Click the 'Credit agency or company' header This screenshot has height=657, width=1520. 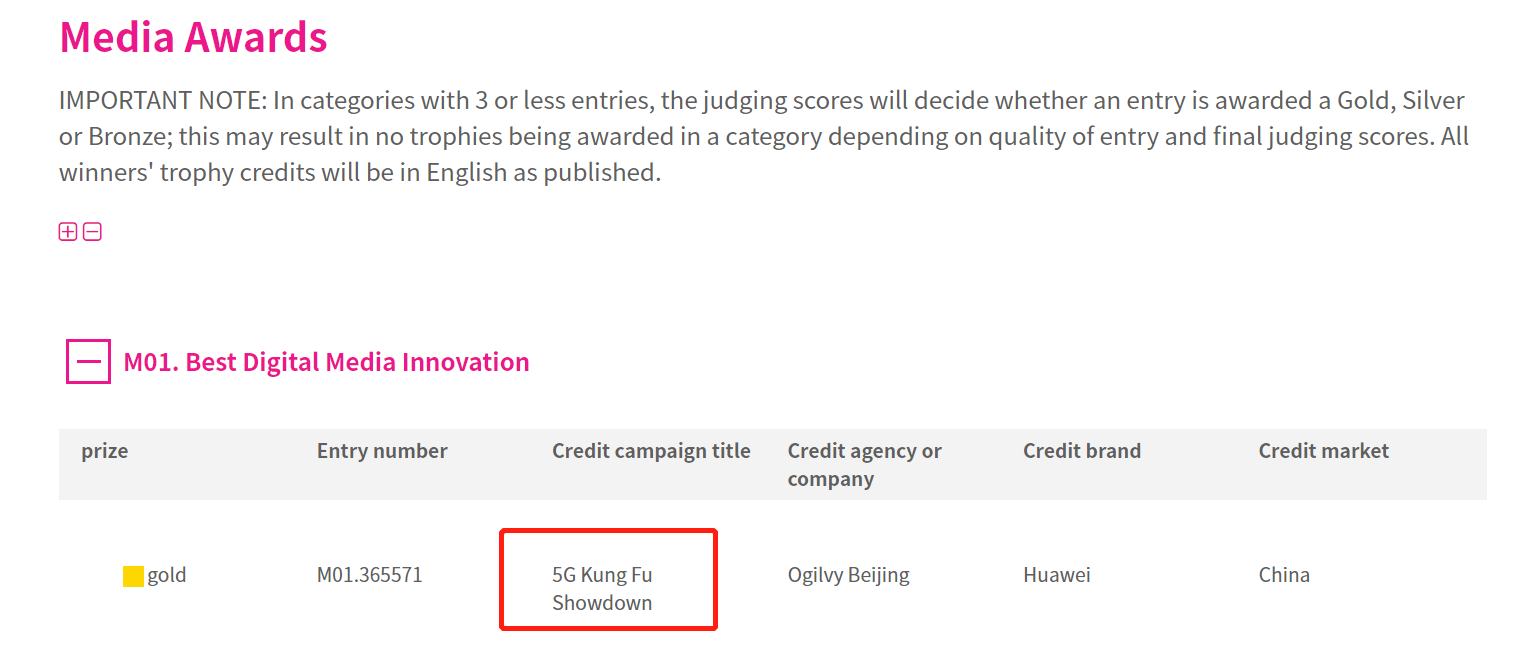pos(864,465)
